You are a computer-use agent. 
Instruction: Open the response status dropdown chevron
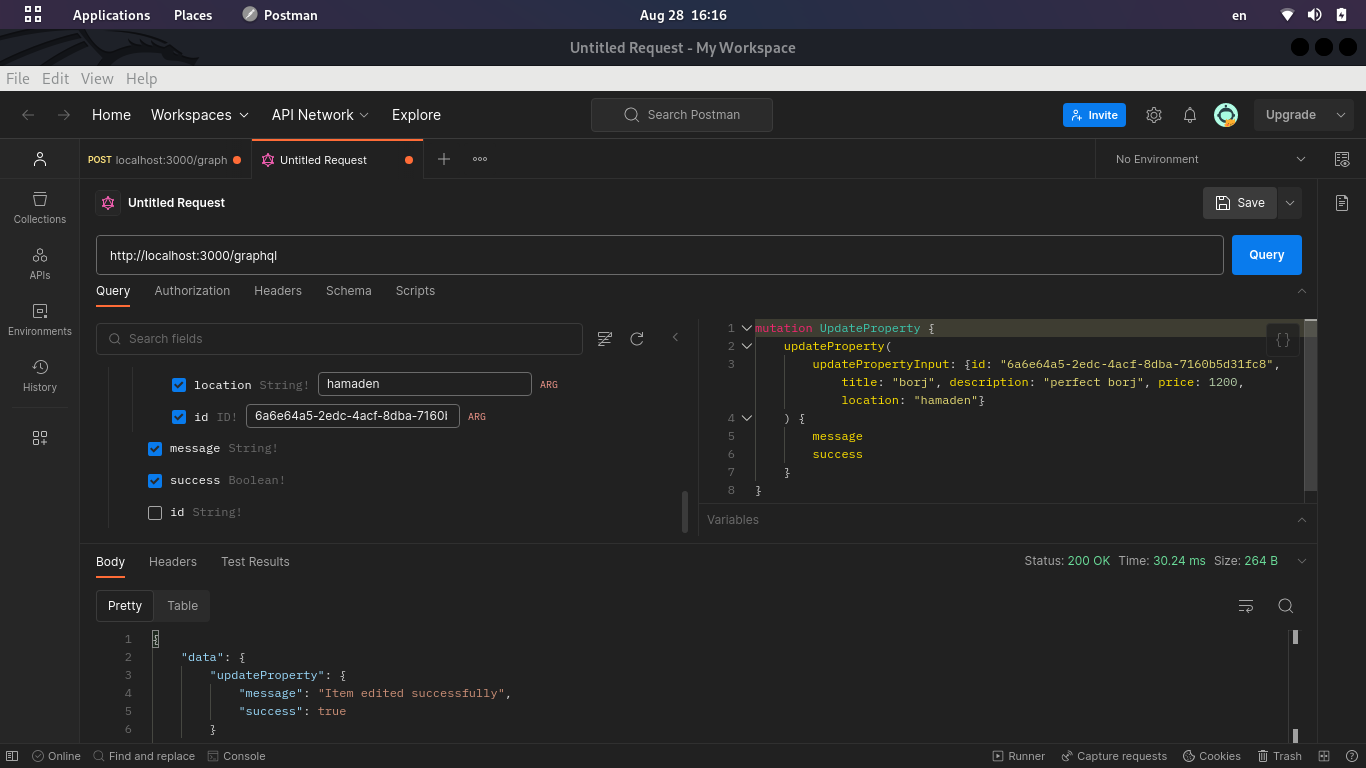tap(1302, 561)
